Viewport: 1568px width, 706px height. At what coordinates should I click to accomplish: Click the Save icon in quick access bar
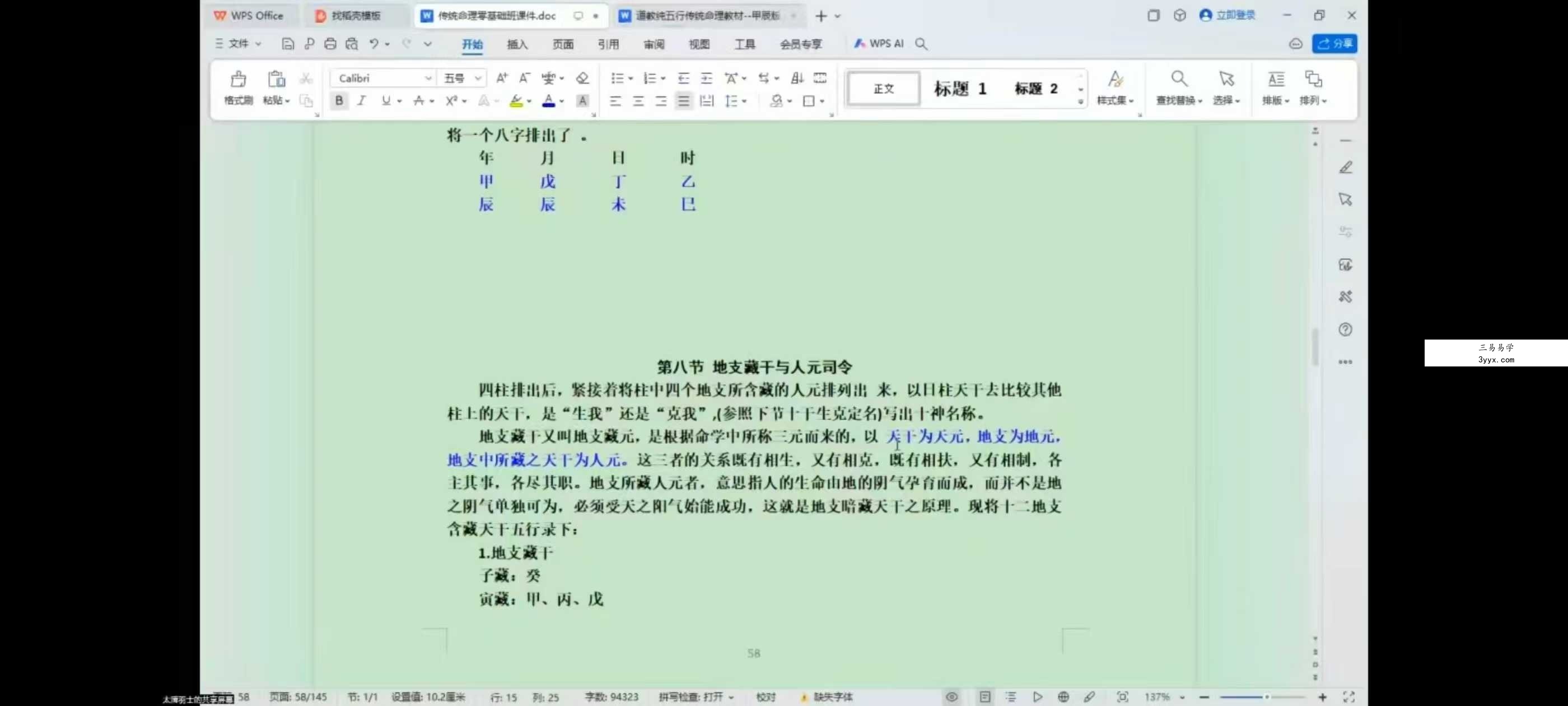(288, 44)
